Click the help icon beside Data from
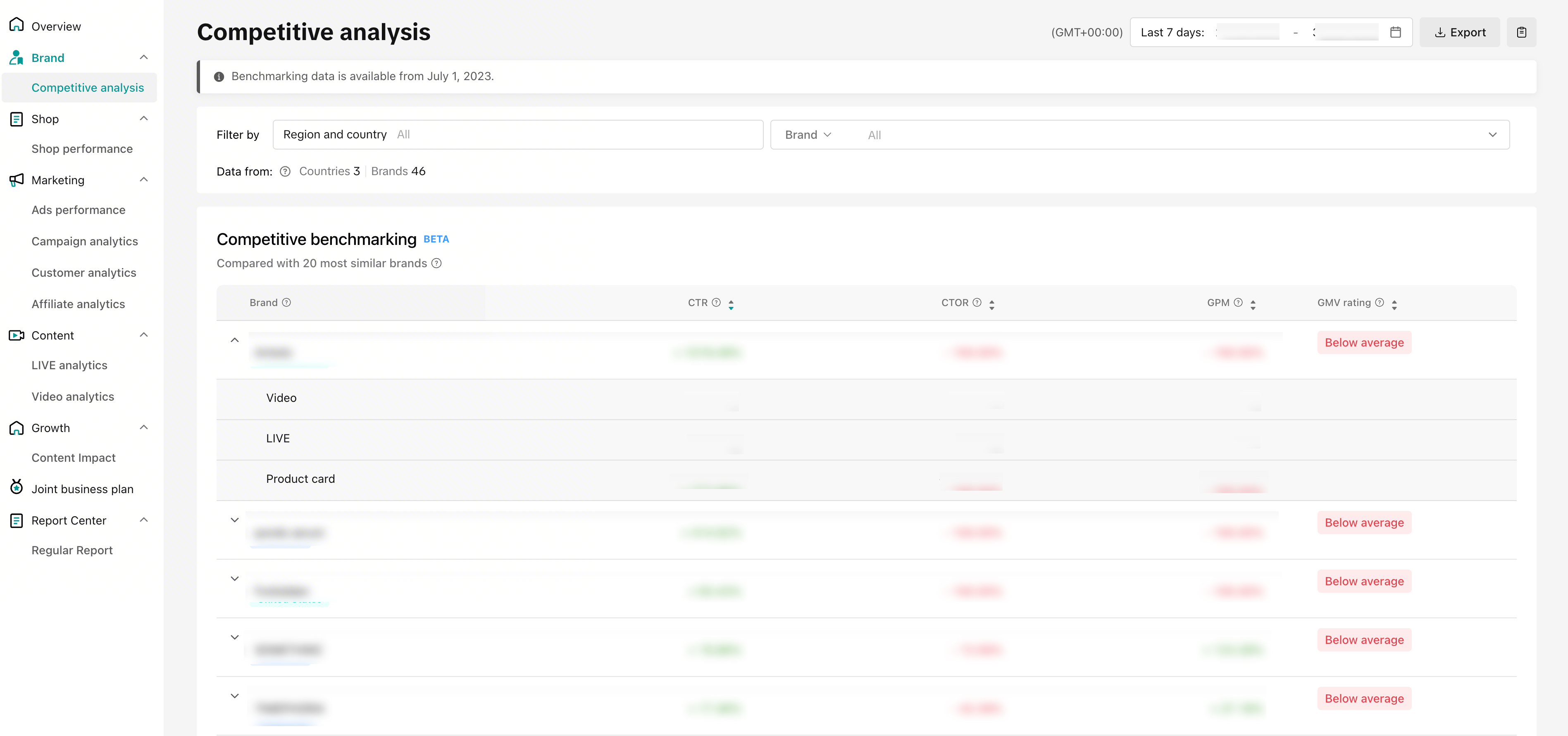Image resolution: width=1568 pixels, height=736 pixels. point(285,171)
